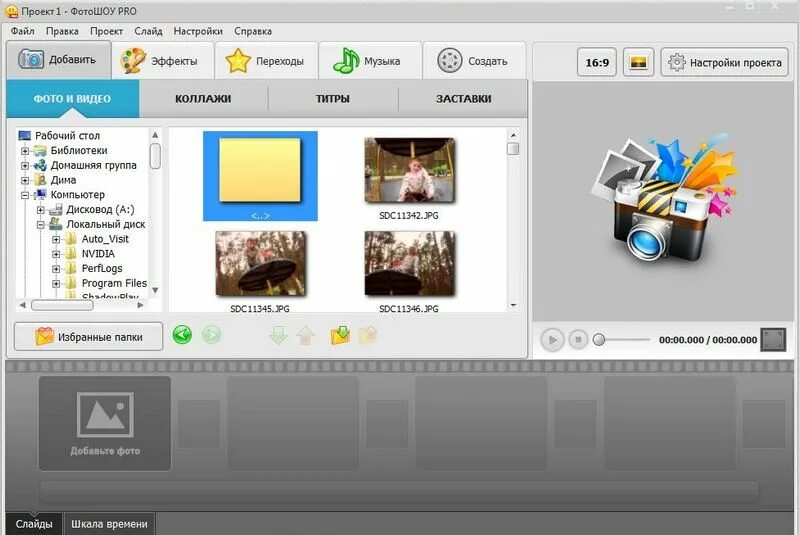Switch to КОЛЛАЖИ section
This screenshot has width=800, height=535.
click(203, 98)
